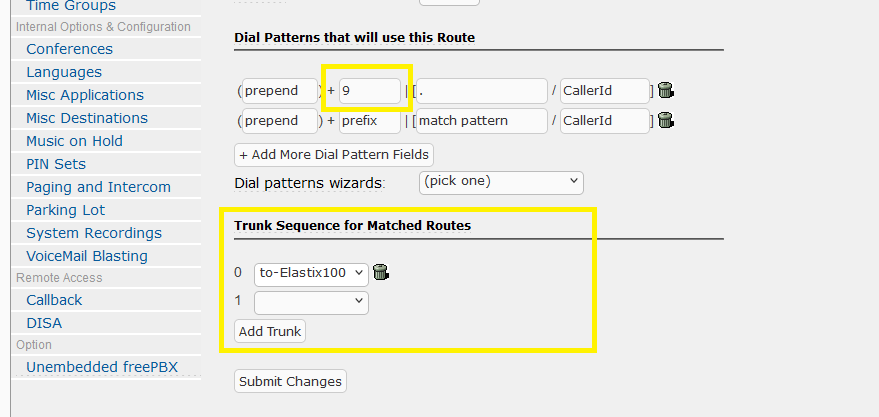This screenshot has width=879, height=417.
Task: Click the prefix field containing 9
Action: [x=370, y=91]
